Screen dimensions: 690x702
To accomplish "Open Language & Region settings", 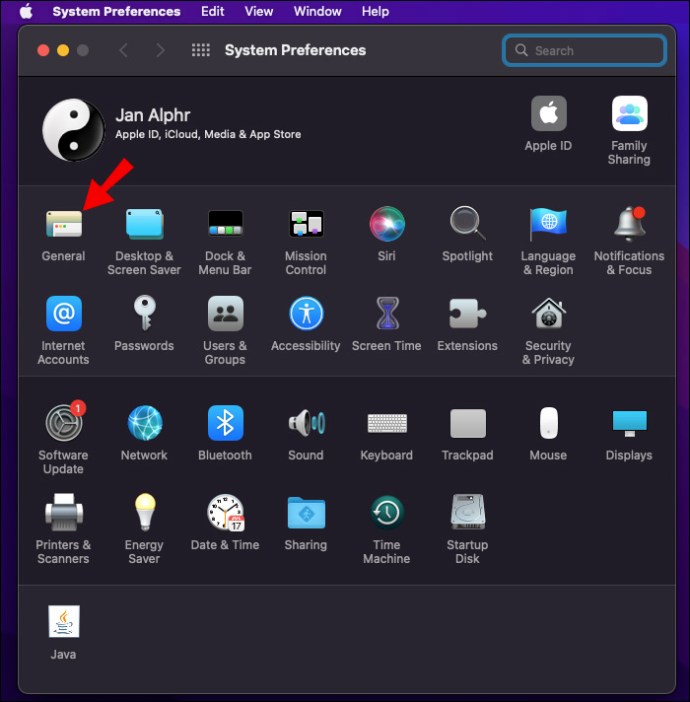I will tap(548, 224).
